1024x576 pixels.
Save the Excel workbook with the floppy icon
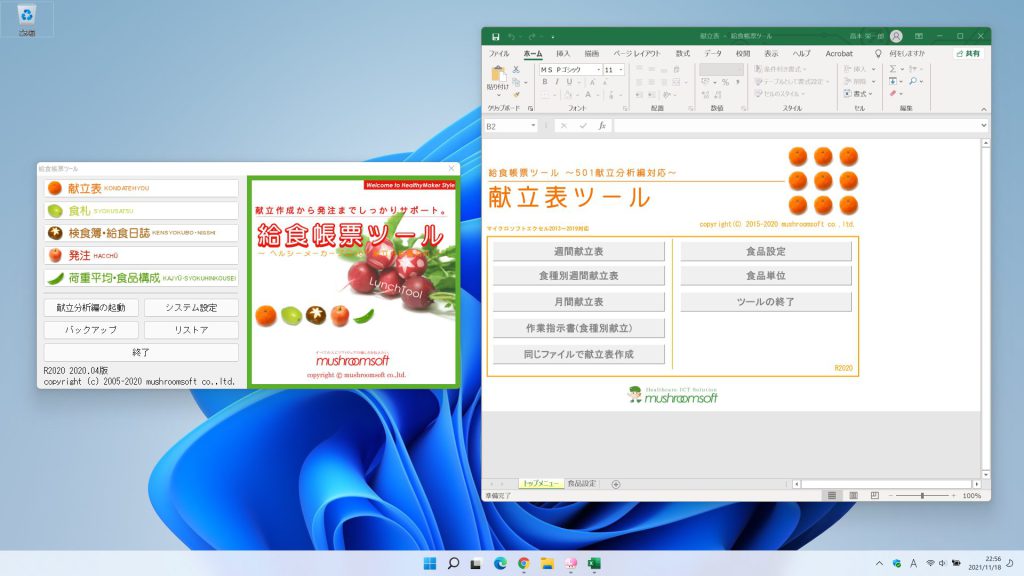coord(496,37)
